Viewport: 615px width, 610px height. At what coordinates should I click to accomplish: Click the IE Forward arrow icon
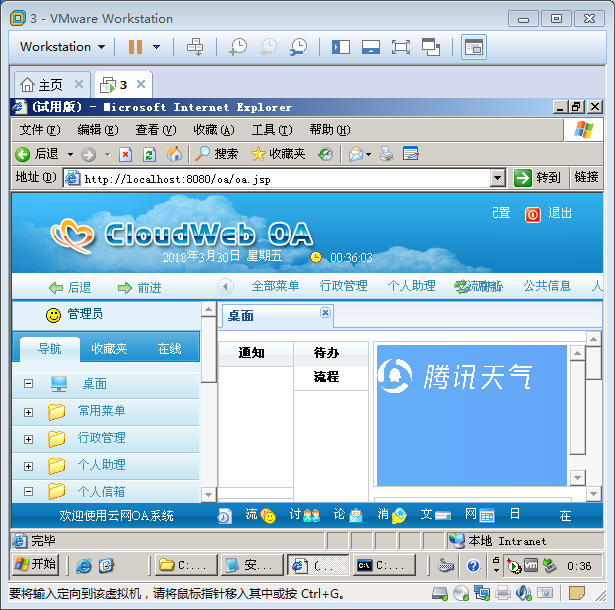(88, 154)
